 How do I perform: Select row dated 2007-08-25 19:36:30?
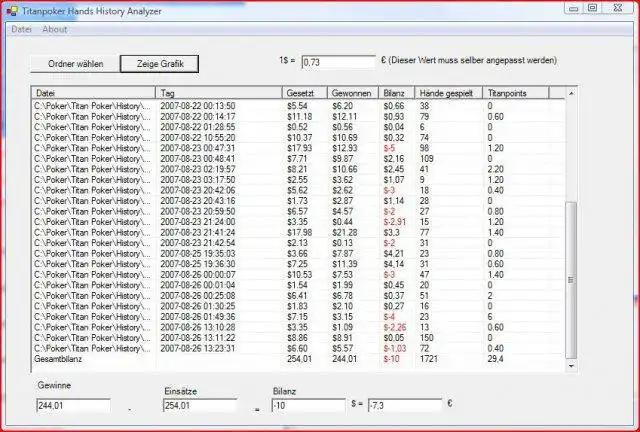click(x=299, y=264)
